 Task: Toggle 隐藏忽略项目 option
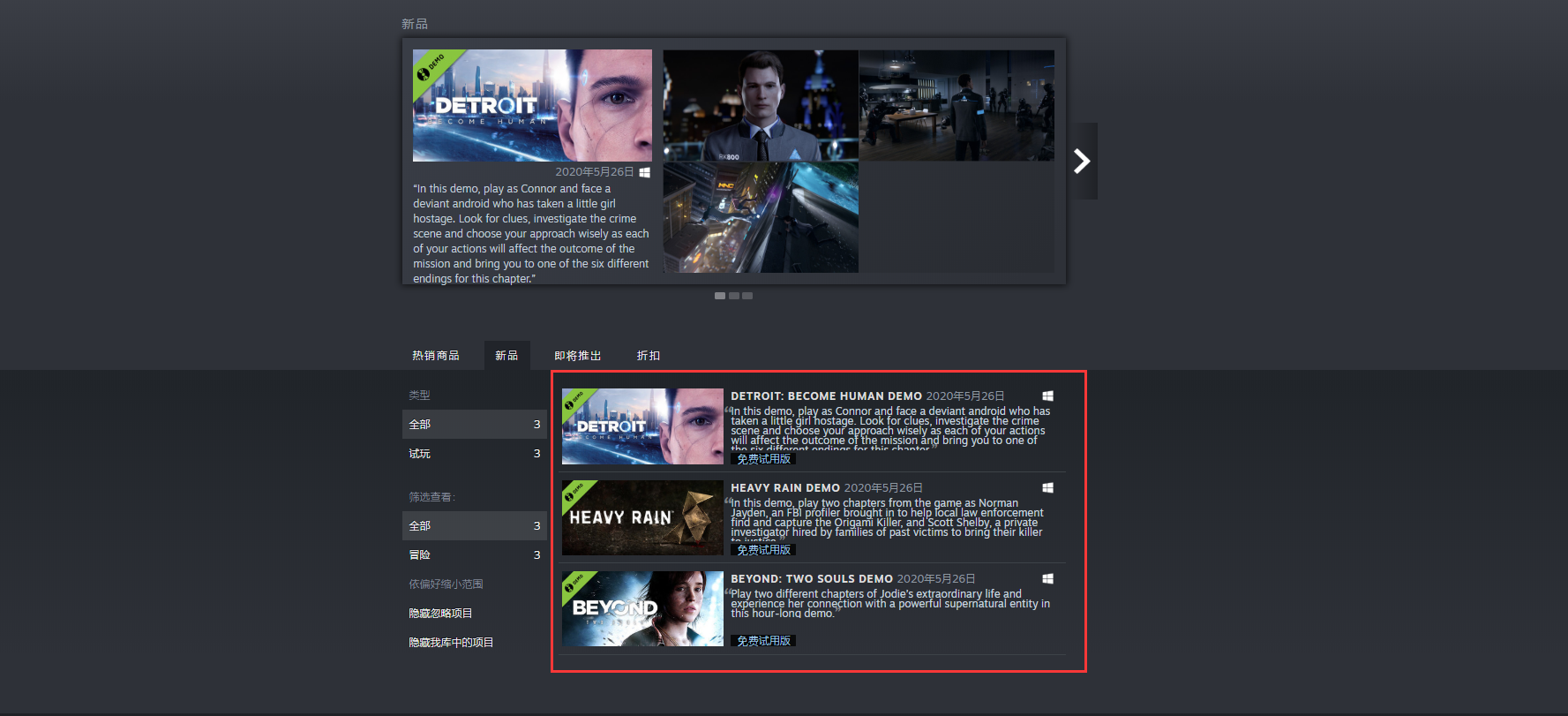tap(440, 614)
